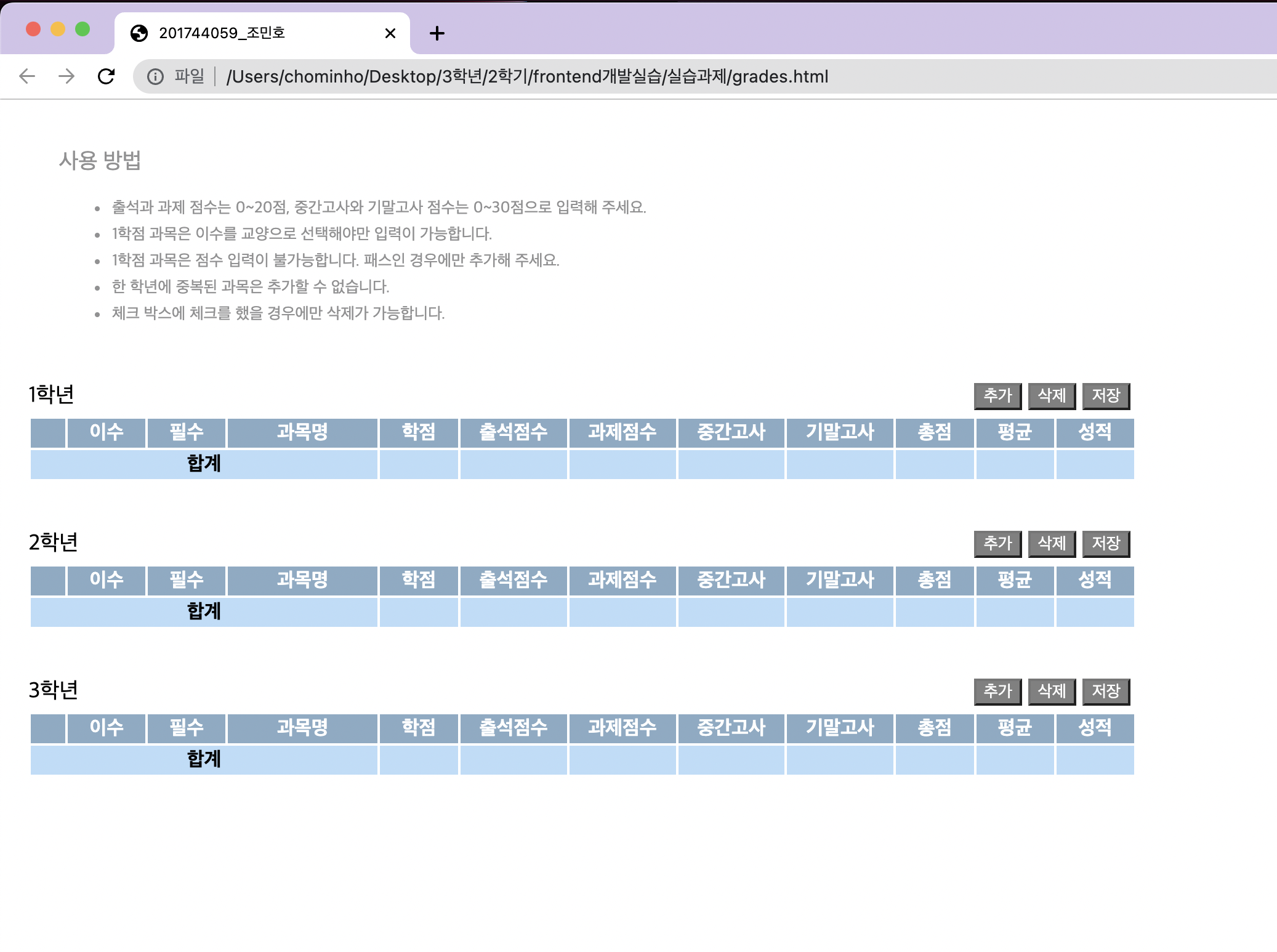1277x952 pixels.
Task: Save the 3학년 grades
Action: tap(1106, 692)
